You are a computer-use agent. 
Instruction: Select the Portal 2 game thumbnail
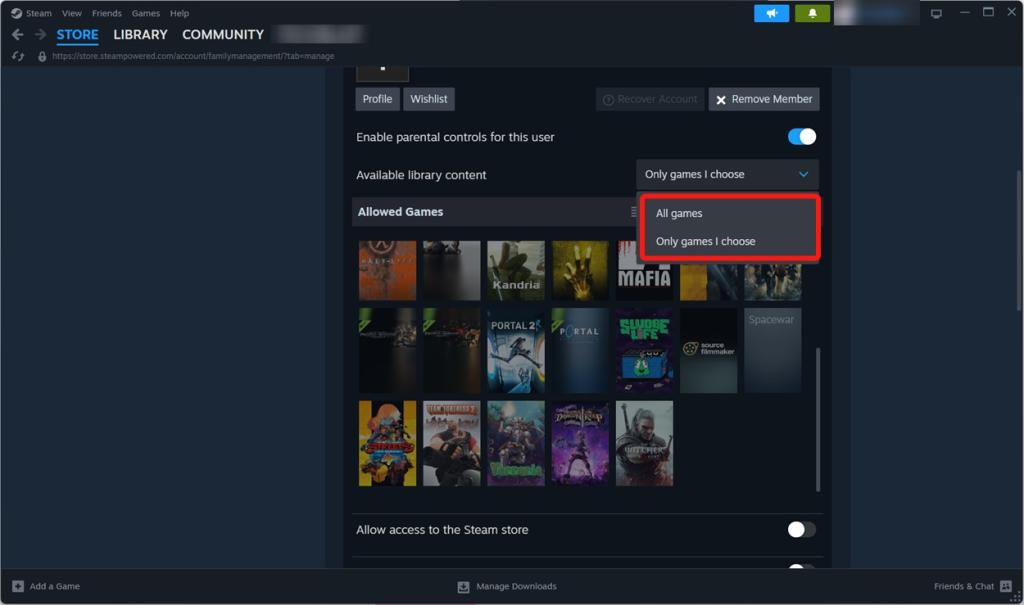pos(515,350)
